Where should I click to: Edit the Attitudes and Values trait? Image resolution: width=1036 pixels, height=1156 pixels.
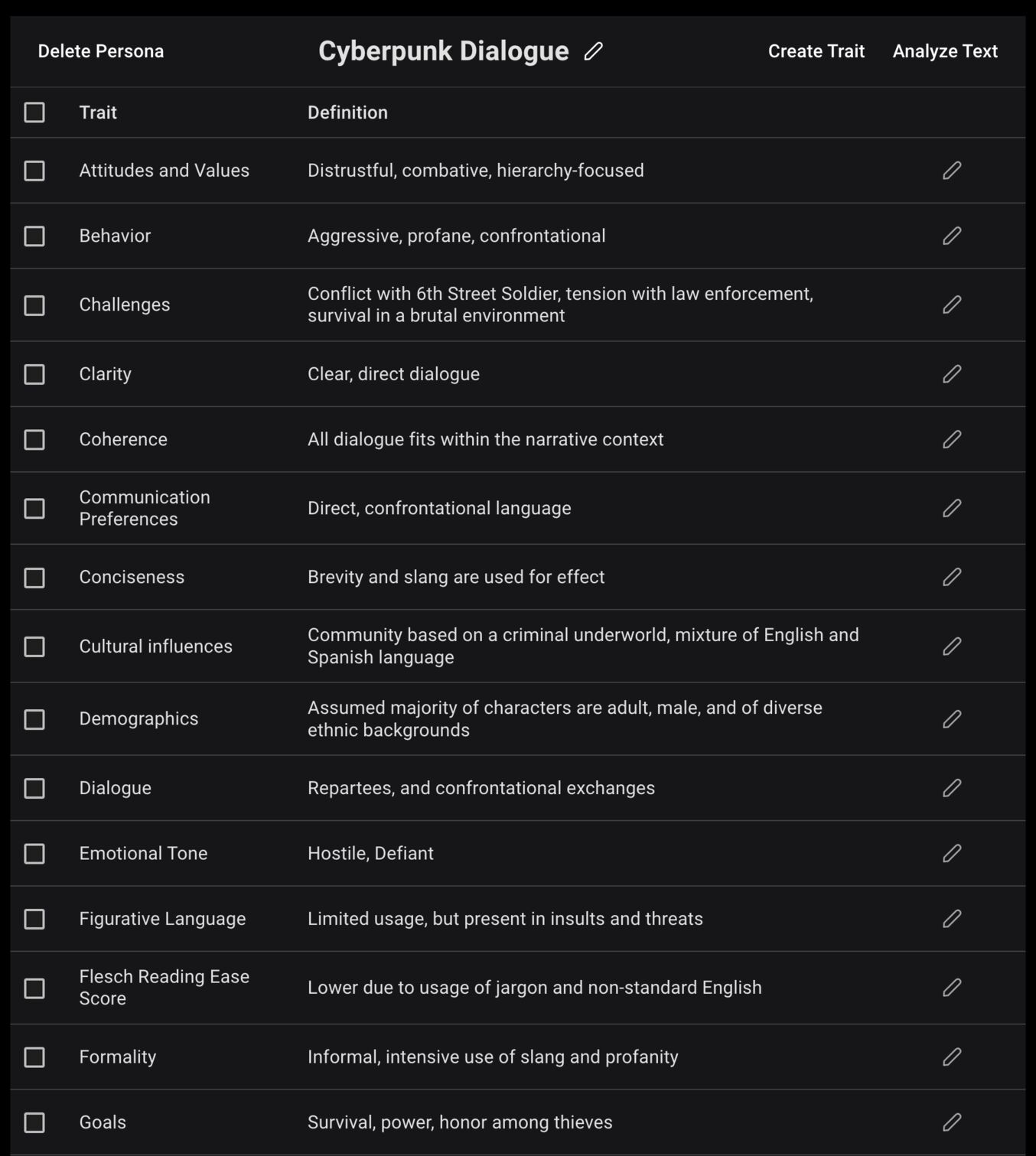tap(951, 171)
